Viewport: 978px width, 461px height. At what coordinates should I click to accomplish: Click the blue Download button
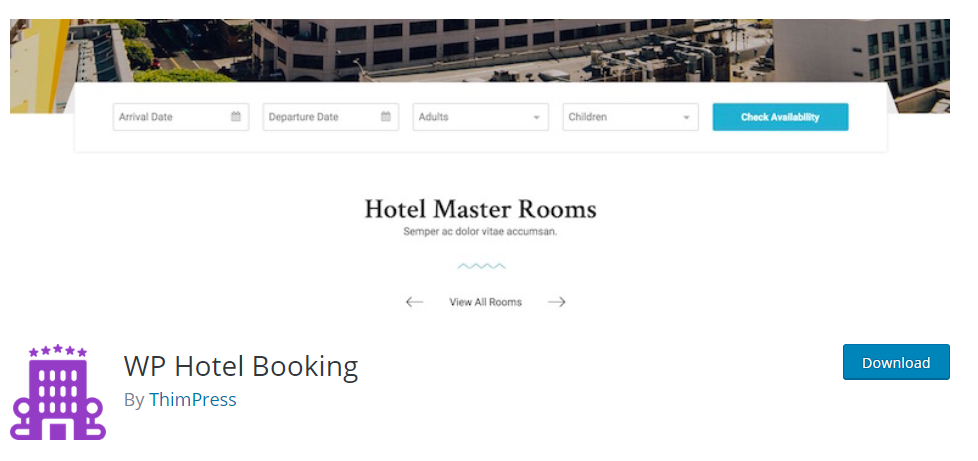pos(896,362)
